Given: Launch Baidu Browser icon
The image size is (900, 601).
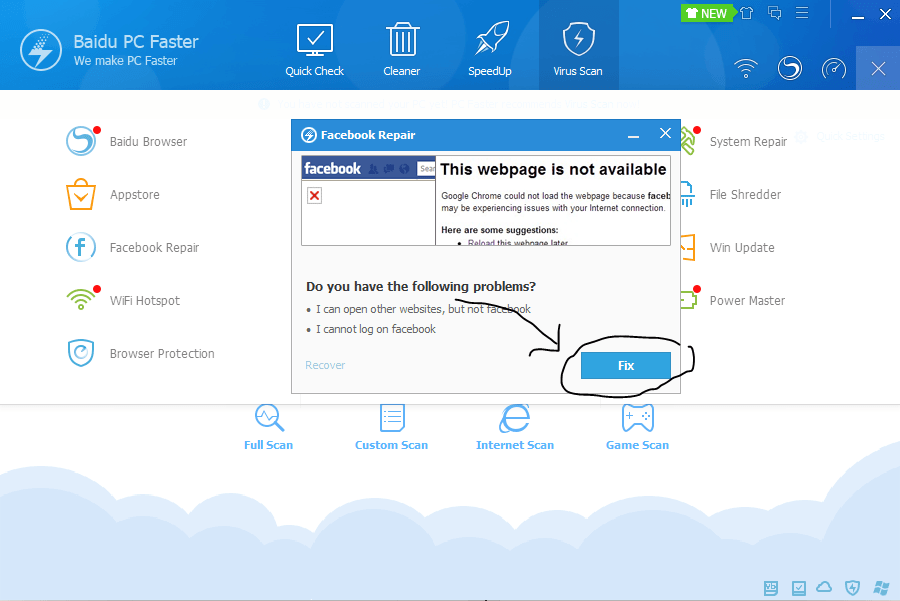Looking at the screenshot, I should (81, 141).
